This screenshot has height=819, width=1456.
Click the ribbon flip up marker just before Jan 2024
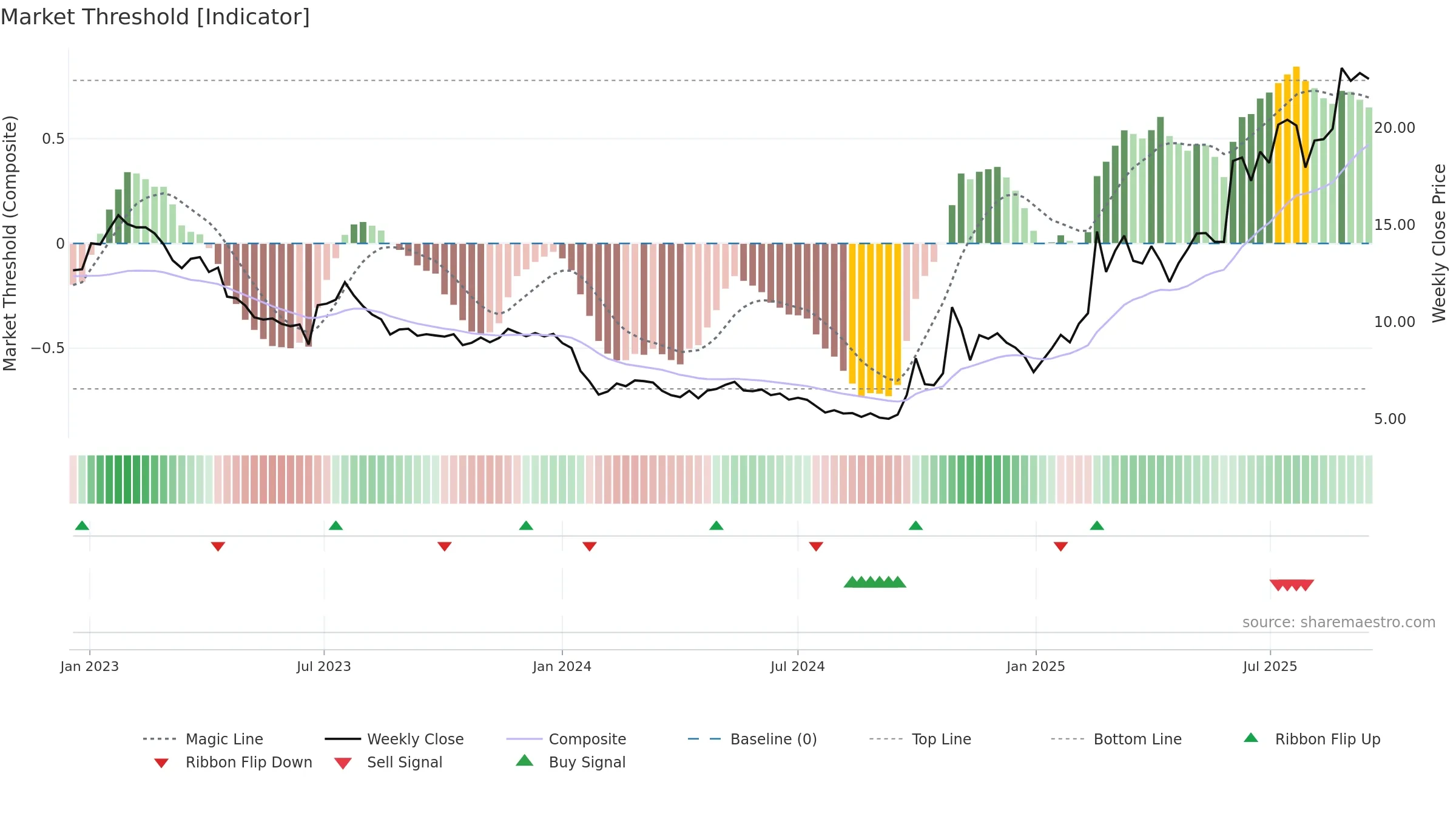(x=526, y=525)
